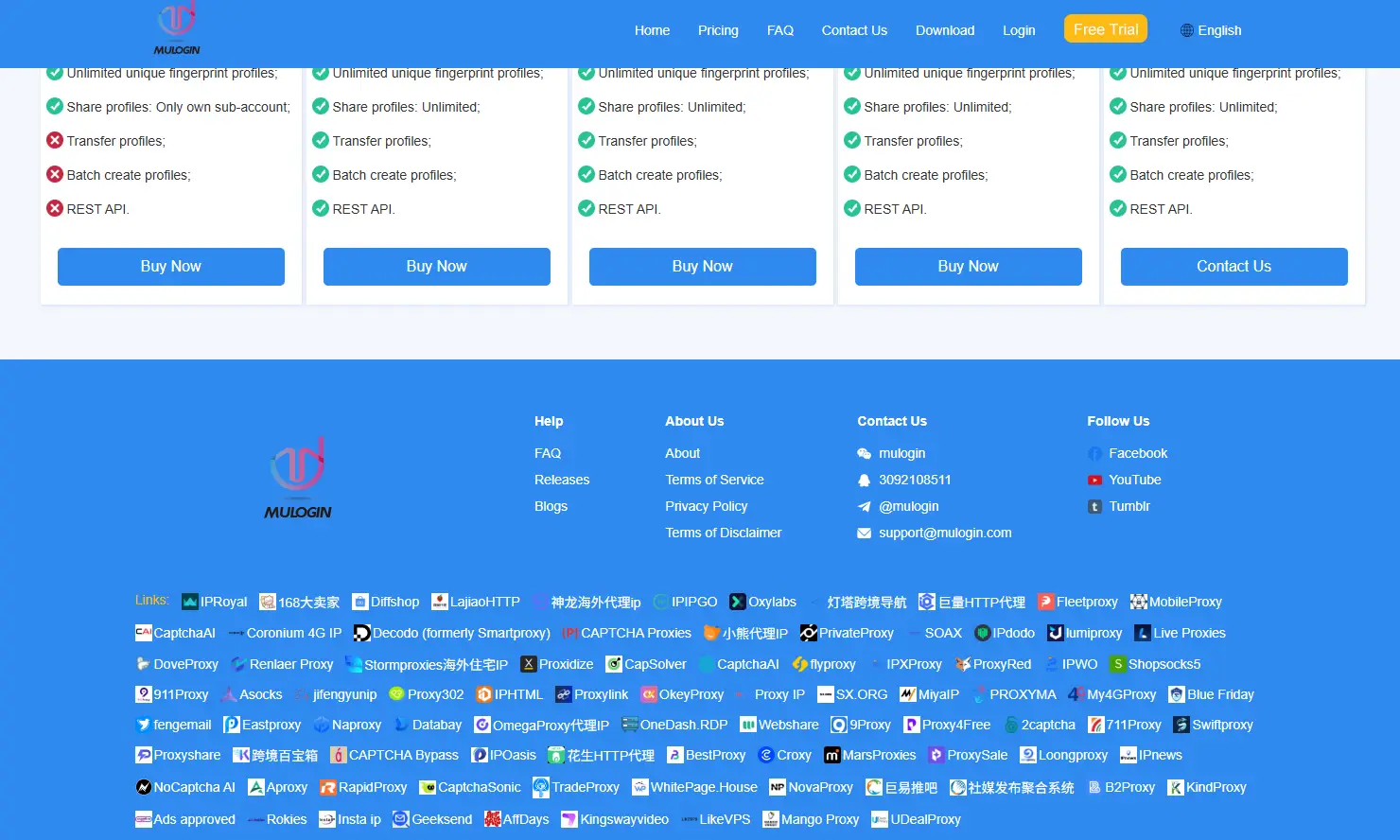Click the Geeksend logo icon
Screen dimensions: 1400x840
[x=400, y=819]
